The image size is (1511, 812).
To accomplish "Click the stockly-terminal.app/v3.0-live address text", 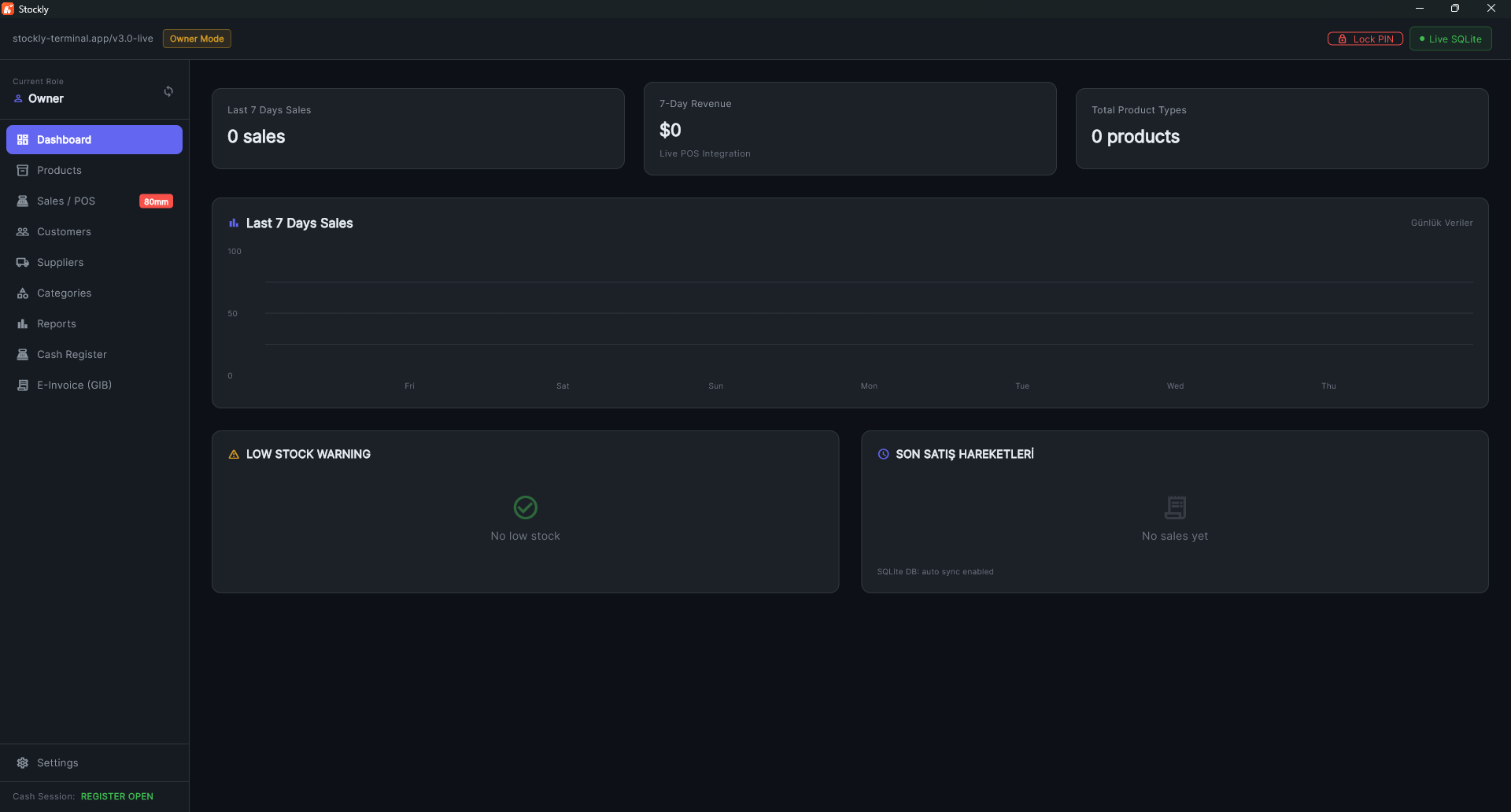I will coord(83,39).
